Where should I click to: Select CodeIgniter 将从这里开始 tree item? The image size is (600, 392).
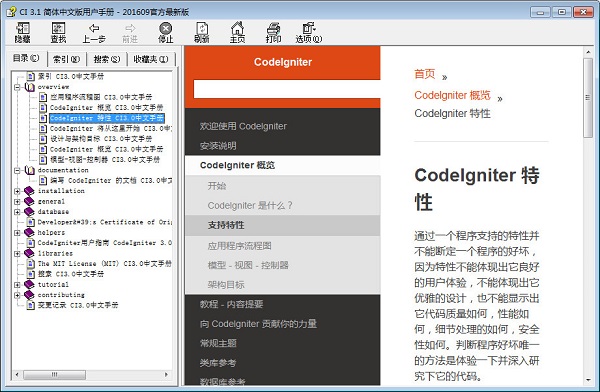(111, 129)
